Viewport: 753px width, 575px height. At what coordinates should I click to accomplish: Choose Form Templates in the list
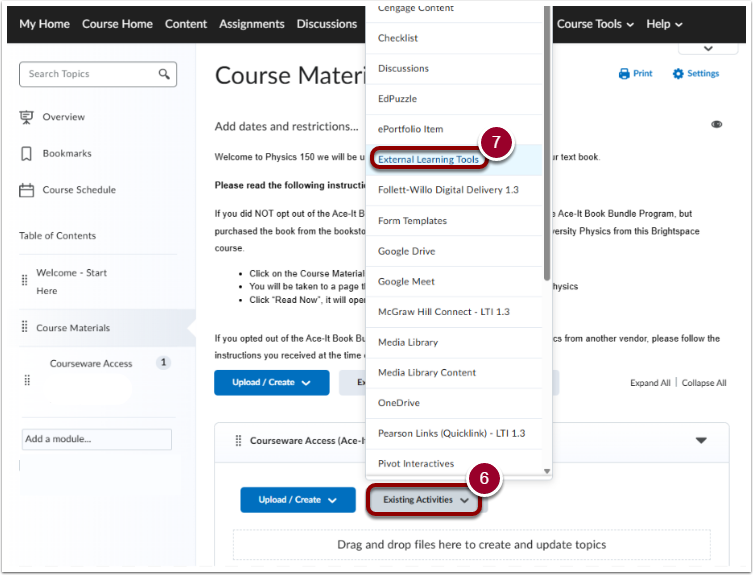[x=454, y=220]
